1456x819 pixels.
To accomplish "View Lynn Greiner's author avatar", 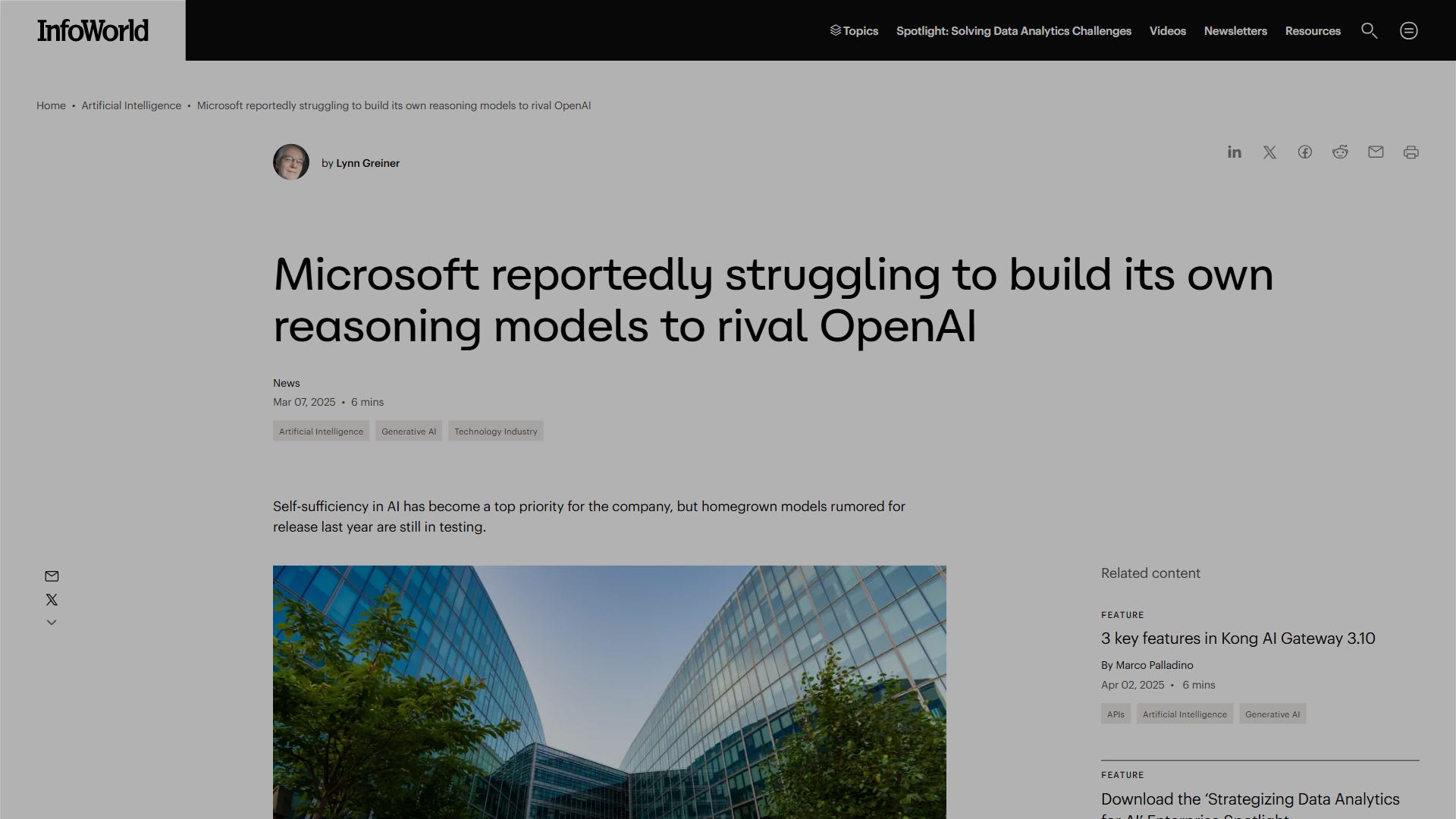I will click(x=291, y=162).
